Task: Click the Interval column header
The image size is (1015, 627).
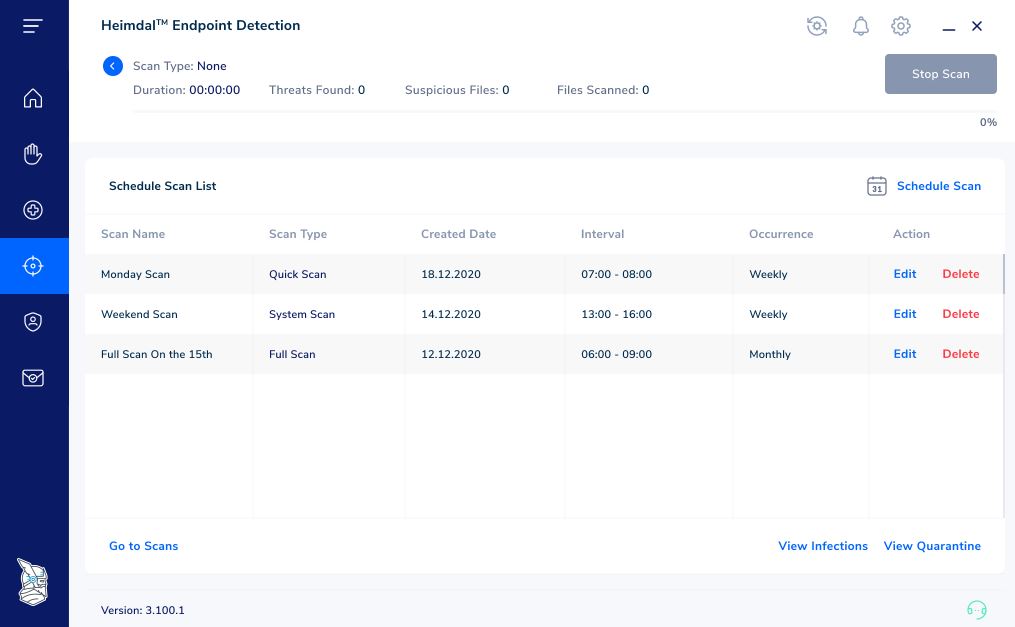Action: point(602,234)
